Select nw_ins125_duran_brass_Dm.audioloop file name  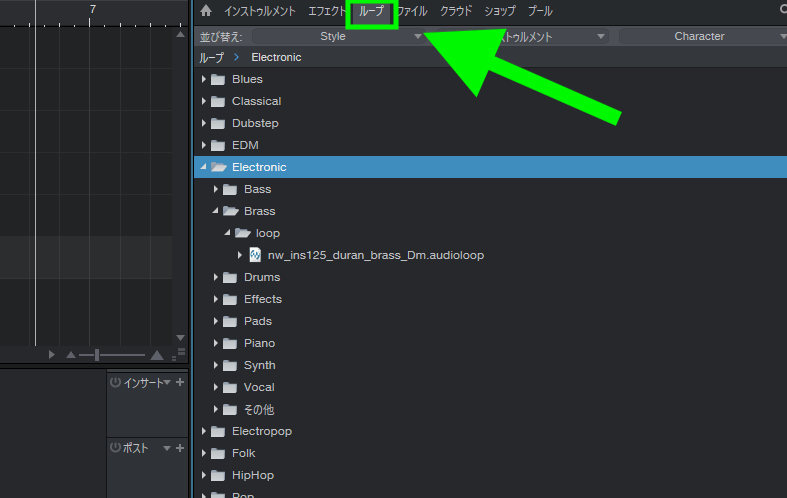coord(376,255)
